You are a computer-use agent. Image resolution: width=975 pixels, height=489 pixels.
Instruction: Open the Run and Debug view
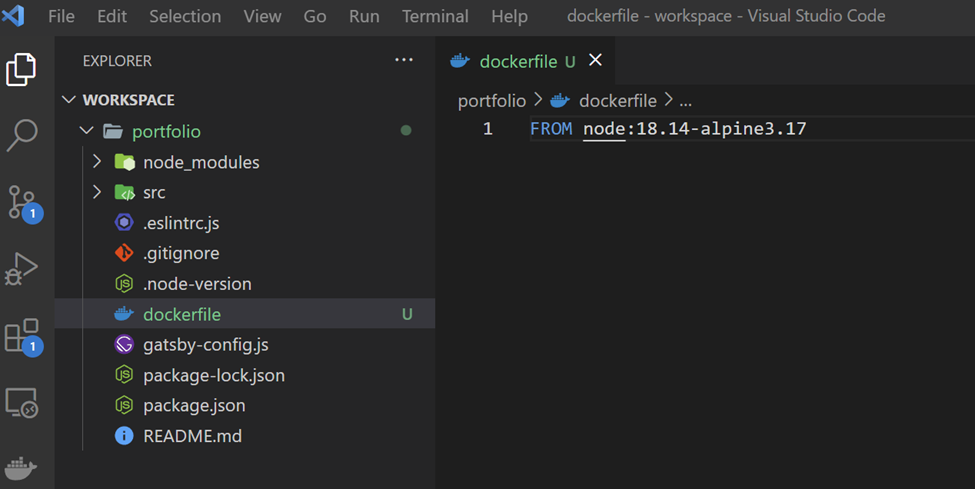[x=21, y=269]
